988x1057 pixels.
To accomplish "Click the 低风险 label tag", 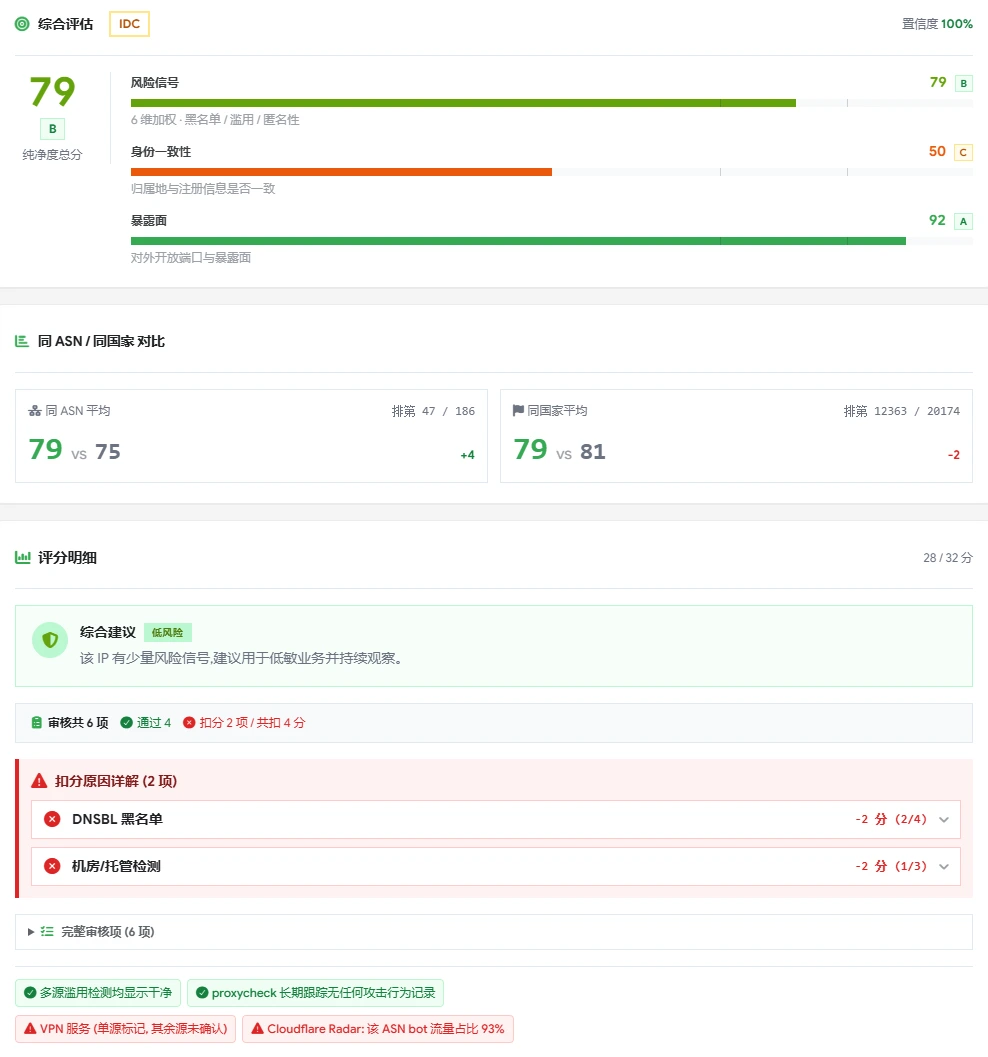I will [168, 632].
